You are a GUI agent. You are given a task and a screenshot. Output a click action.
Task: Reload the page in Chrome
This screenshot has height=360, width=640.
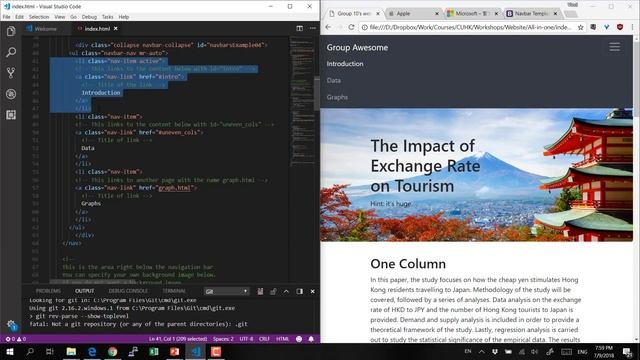coord(351,27)
